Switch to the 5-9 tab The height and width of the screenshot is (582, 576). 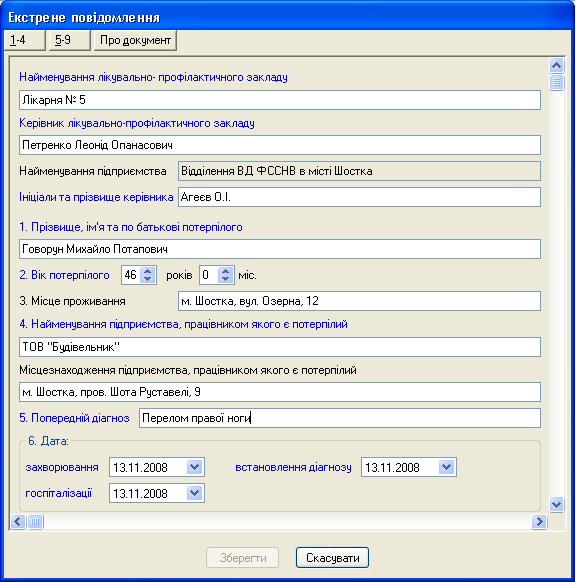pos(69,40)
